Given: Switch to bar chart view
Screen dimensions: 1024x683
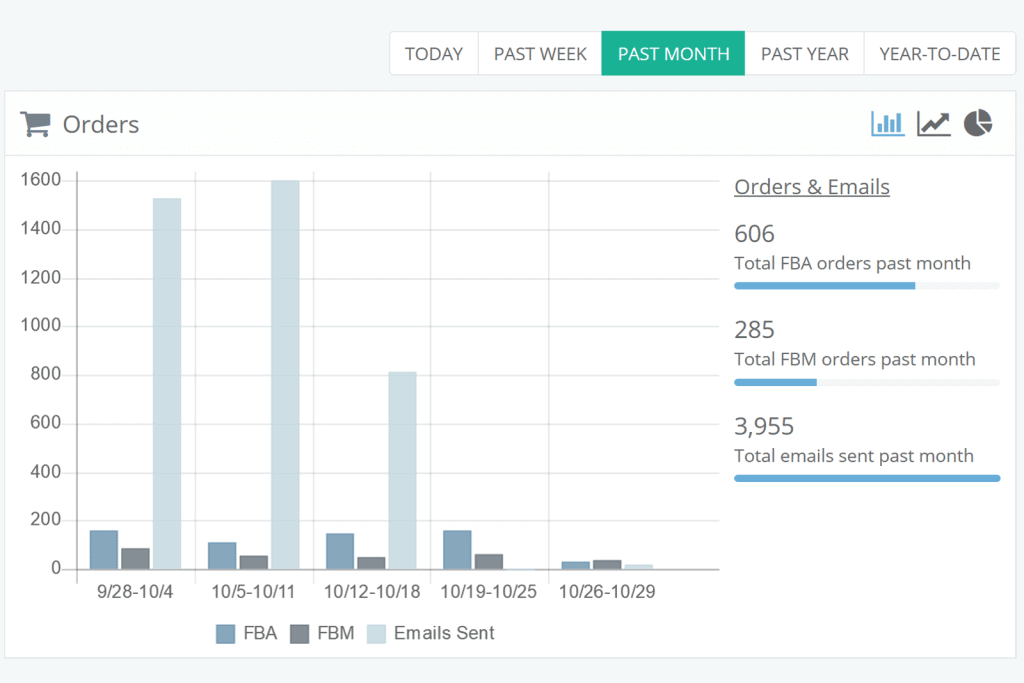Looking at the screenshot, I should point(887,123).
